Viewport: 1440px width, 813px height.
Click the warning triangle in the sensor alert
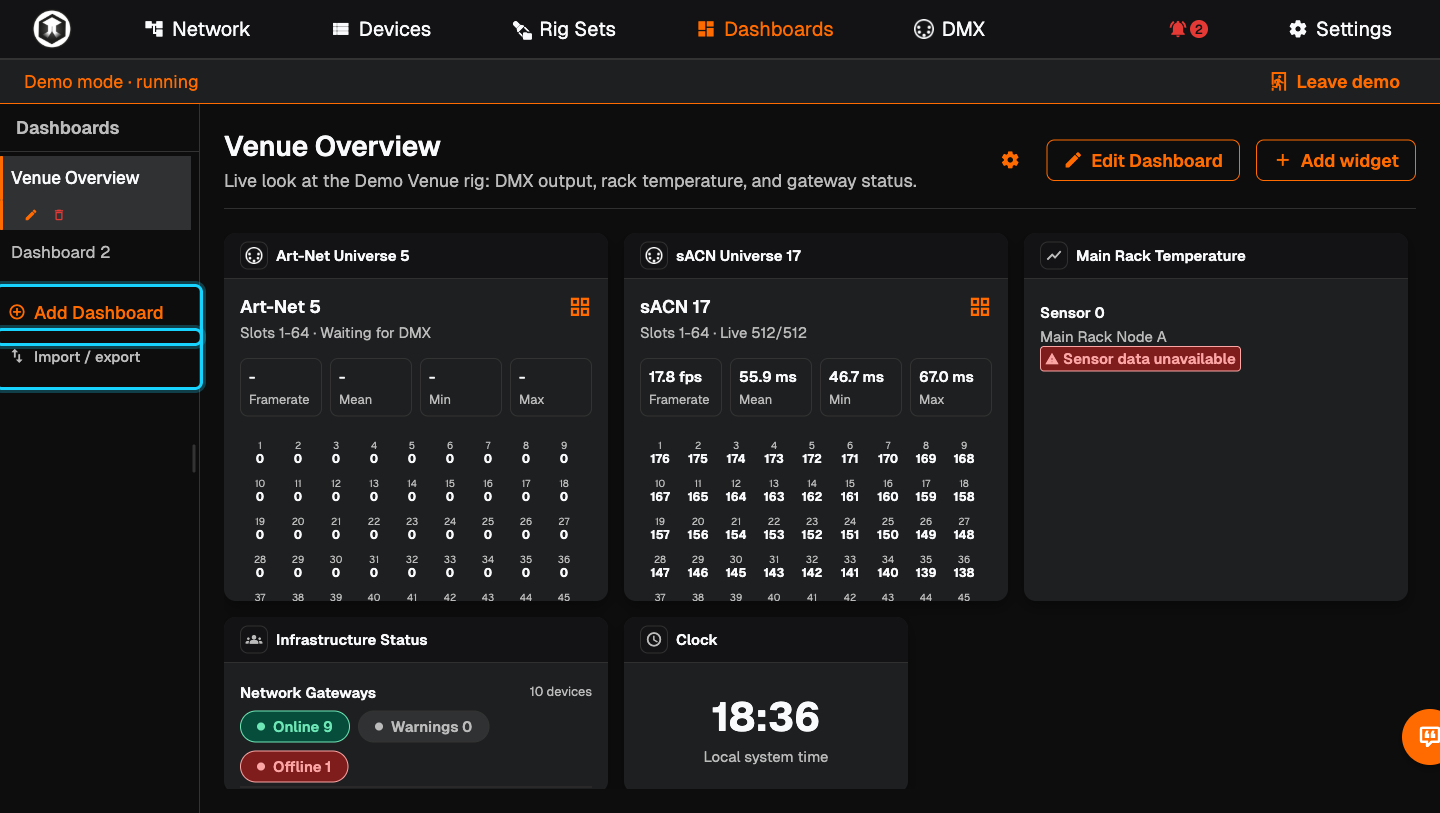click(1052, 359)
